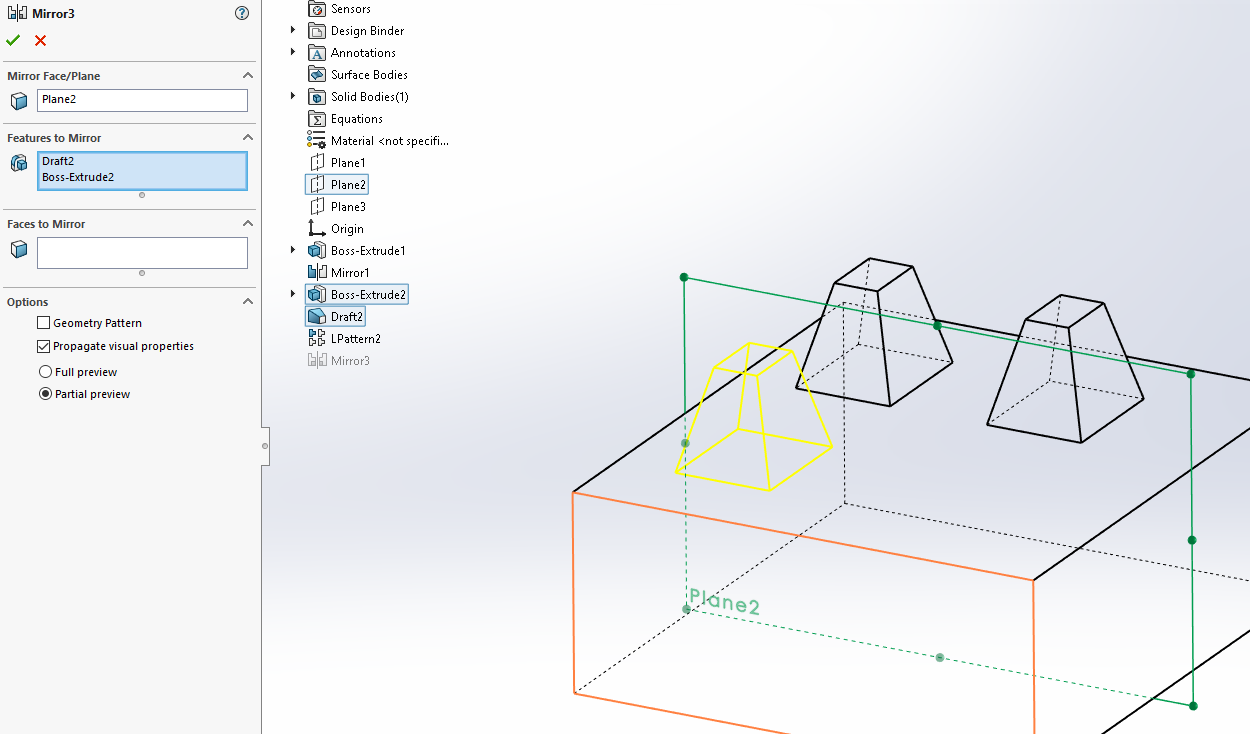1250x734 pixels.
Task: Select Plane2 in the feature tree
Action: pyautogui.click(x=349, y=185)
